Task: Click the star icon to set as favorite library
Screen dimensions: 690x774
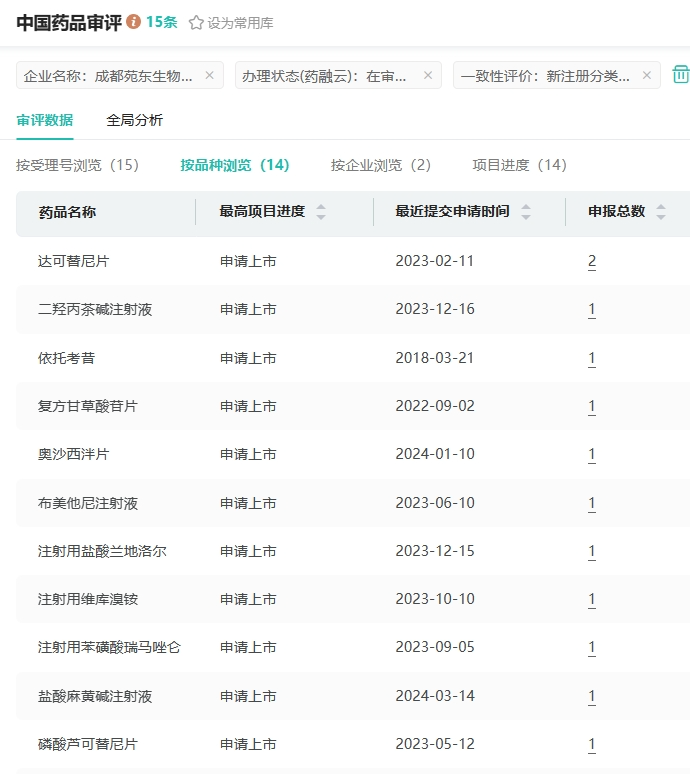Action: coord(196,23)
